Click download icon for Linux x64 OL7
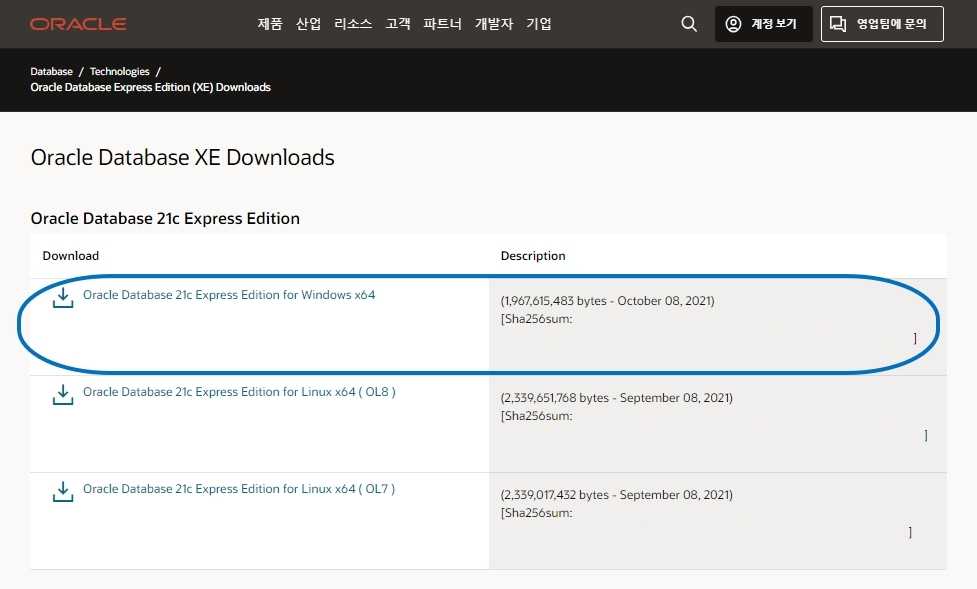 click(63, 491)
